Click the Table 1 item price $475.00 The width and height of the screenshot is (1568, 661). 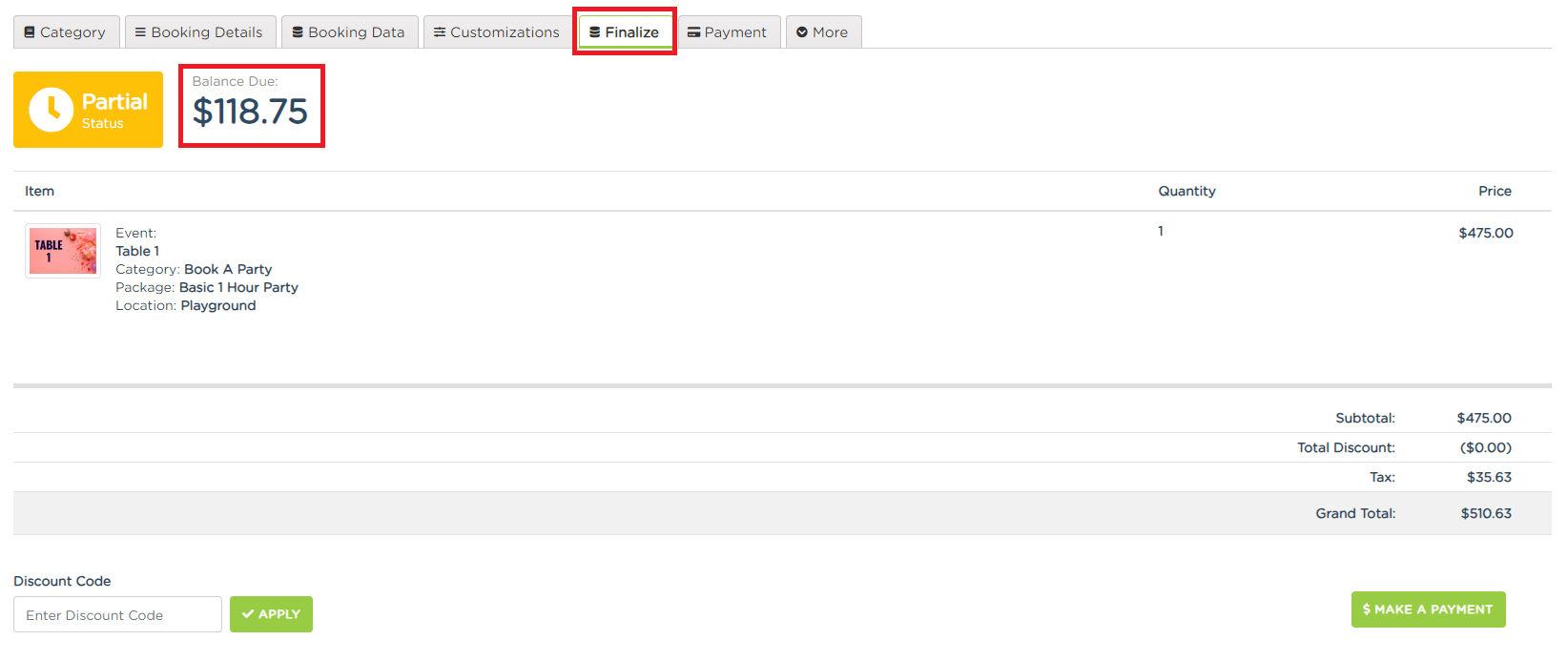coord(1486,233)
